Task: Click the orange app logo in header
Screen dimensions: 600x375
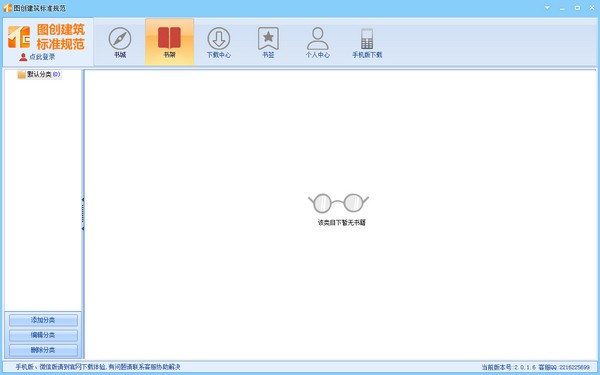Action: (19, 37)
